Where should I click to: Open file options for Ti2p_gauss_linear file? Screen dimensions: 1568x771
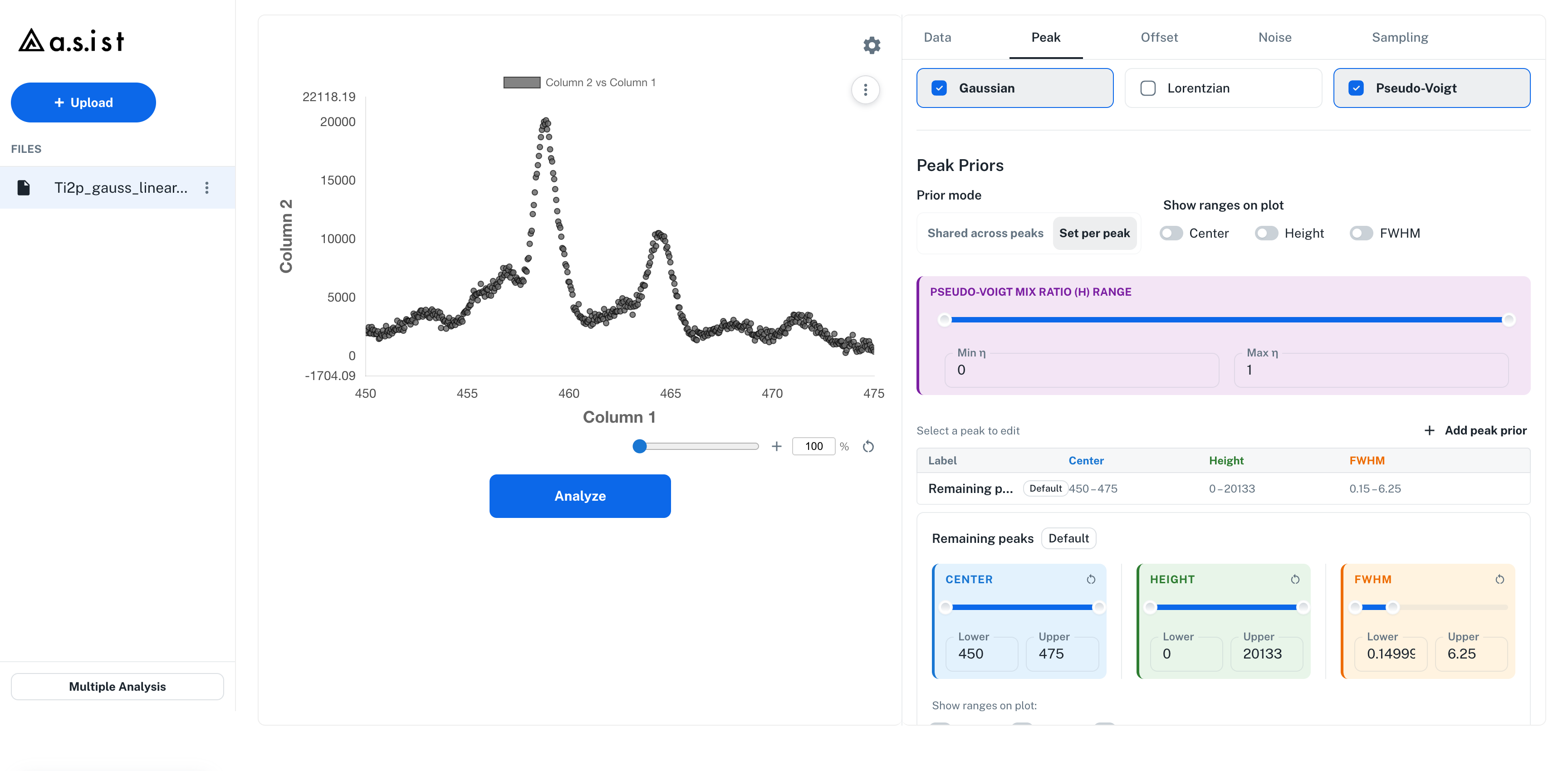(207, 187)
